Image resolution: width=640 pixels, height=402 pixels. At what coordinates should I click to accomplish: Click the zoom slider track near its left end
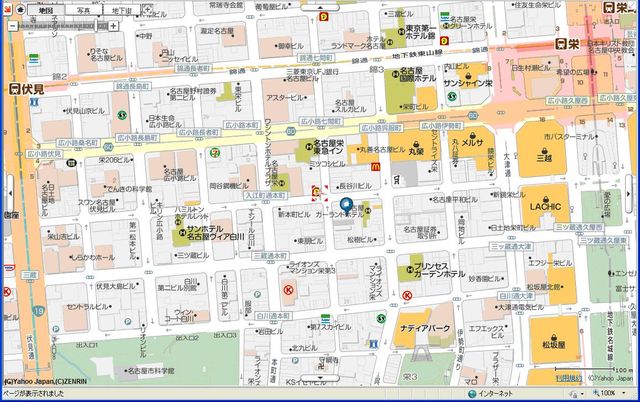coord(24,26)
